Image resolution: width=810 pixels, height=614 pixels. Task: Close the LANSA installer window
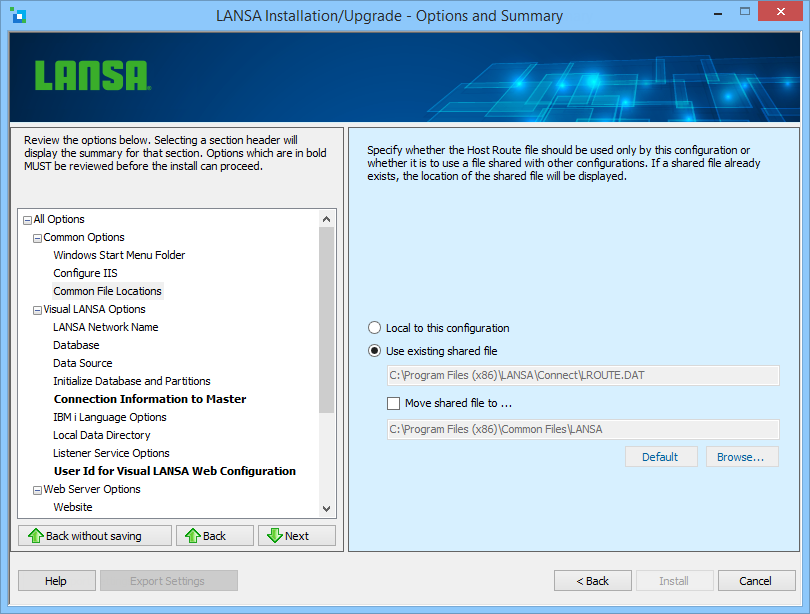pos(780,11)
